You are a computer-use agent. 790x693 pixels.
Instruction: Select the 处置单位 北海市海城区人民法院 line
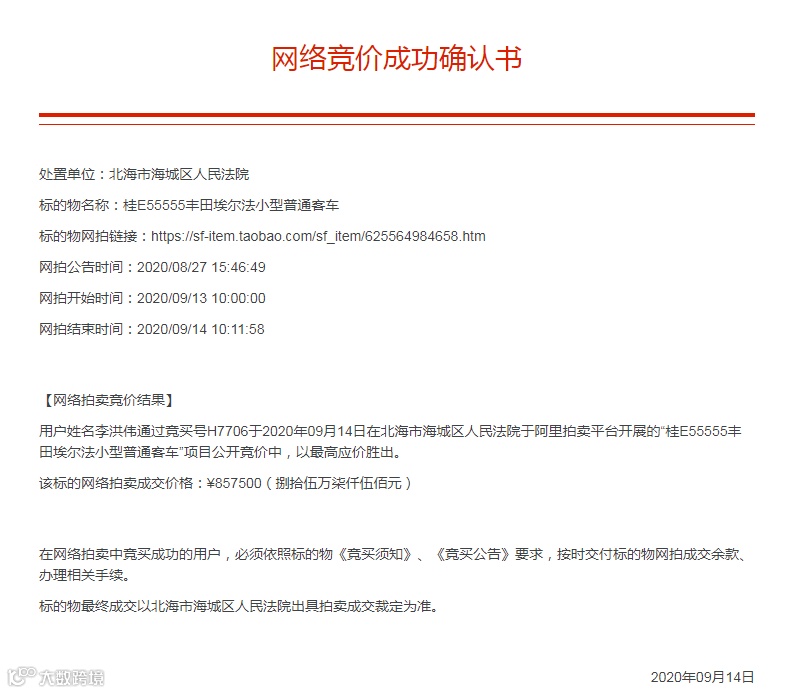tap(144, 174)
